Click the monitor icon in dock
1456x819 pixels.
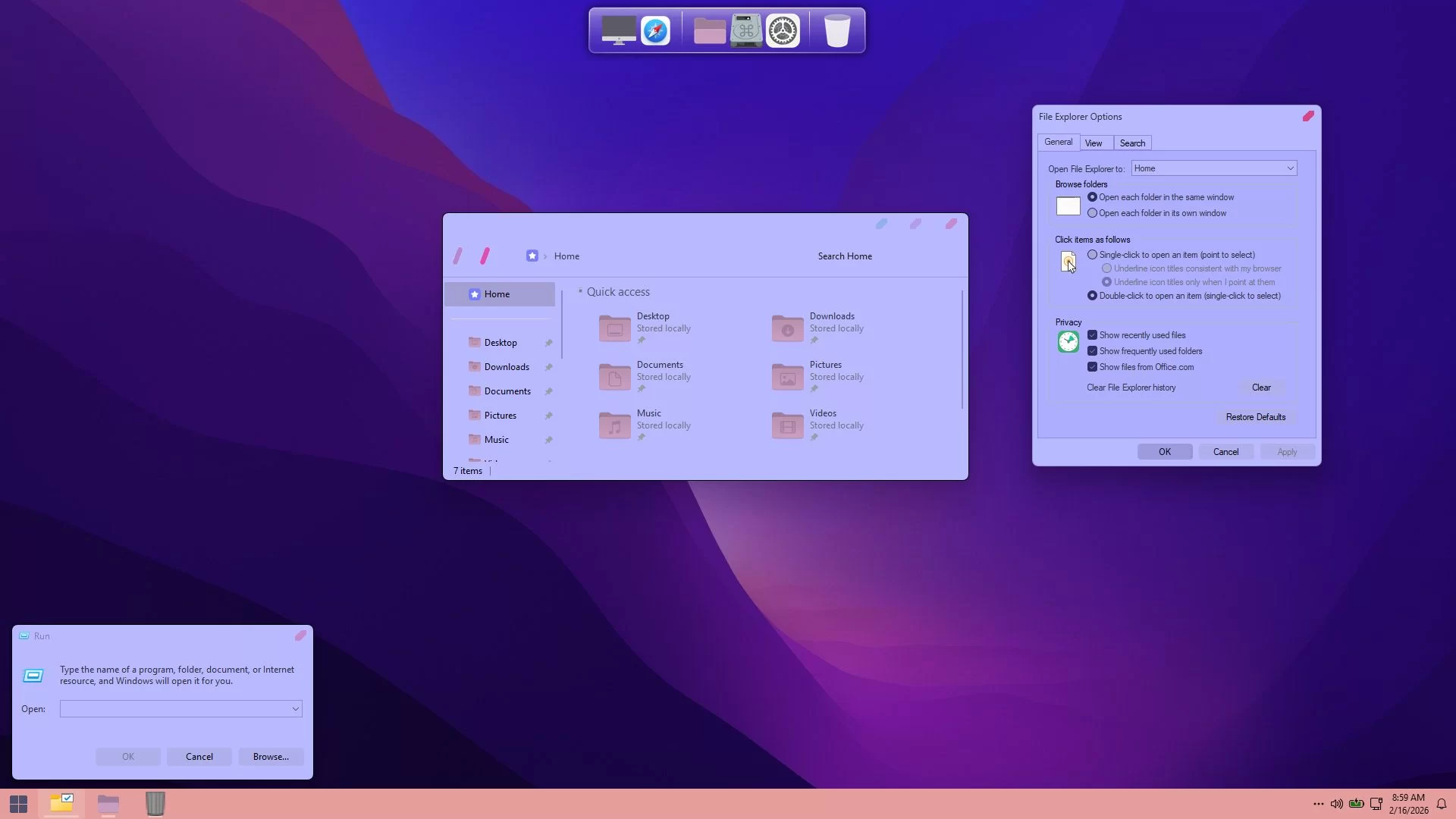coord(618,31)
